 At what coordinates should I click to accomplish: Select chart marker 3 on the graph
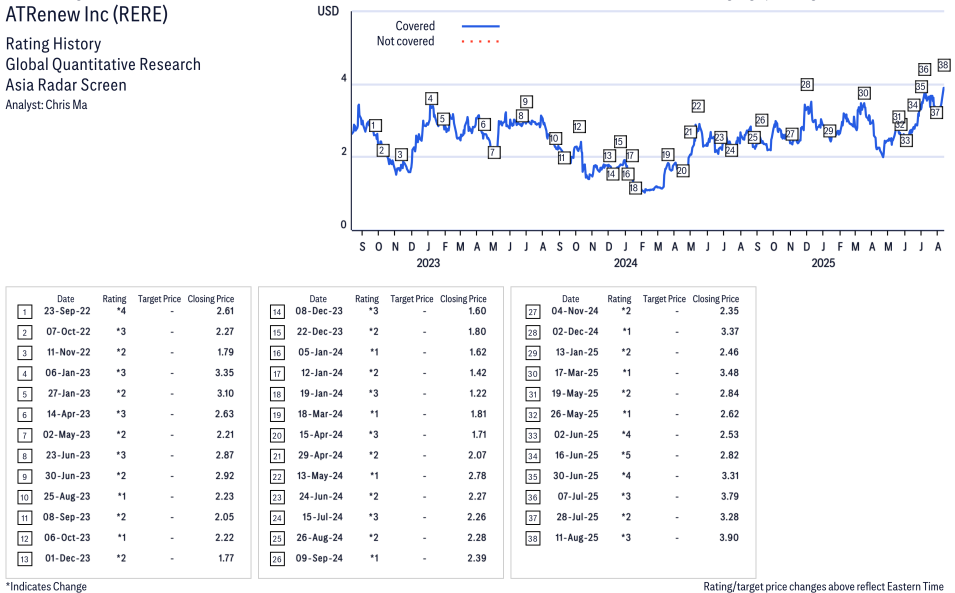click(x=400, y=155)
